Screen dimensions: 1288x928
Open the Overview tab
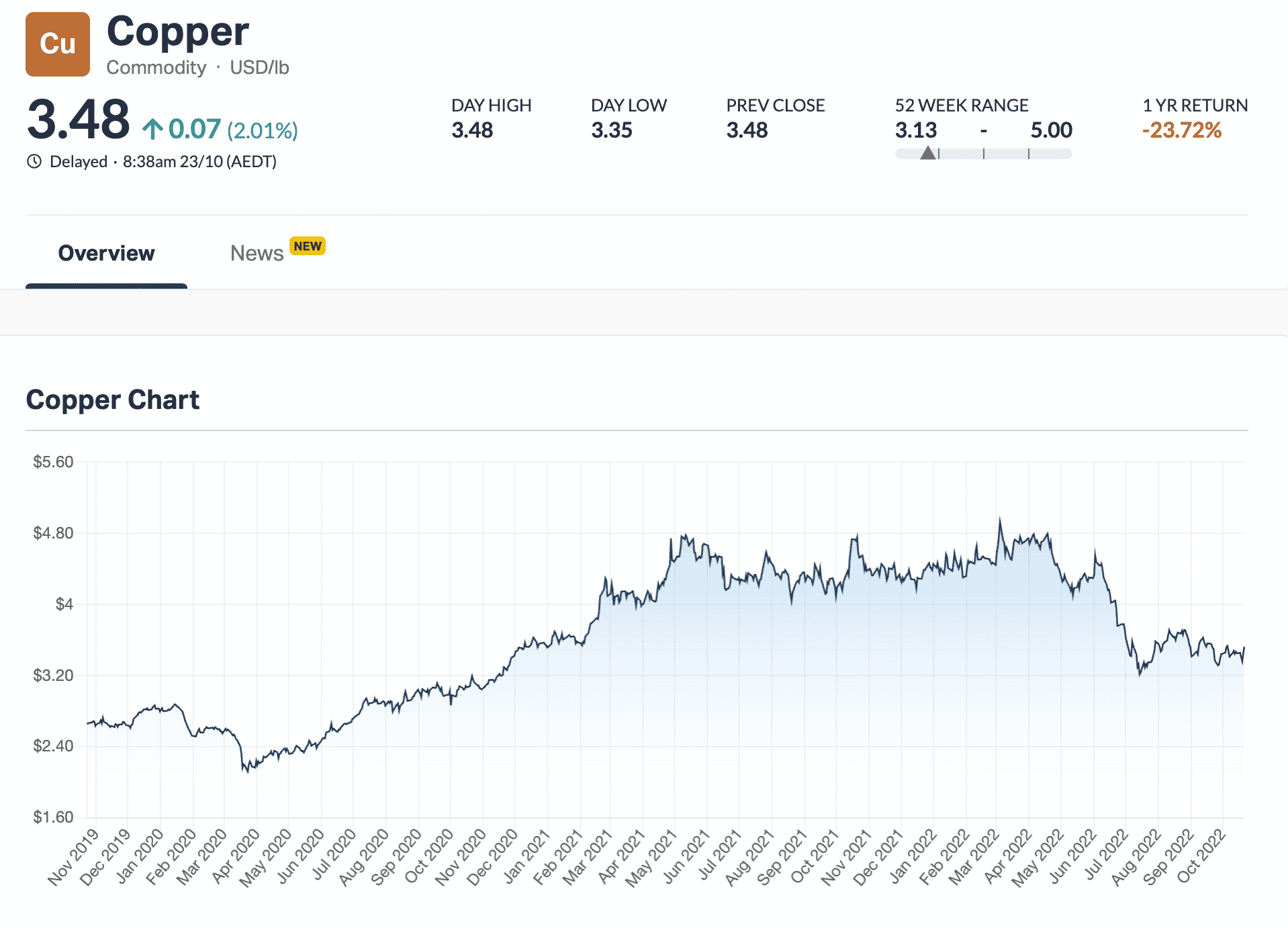coord(106,253)
